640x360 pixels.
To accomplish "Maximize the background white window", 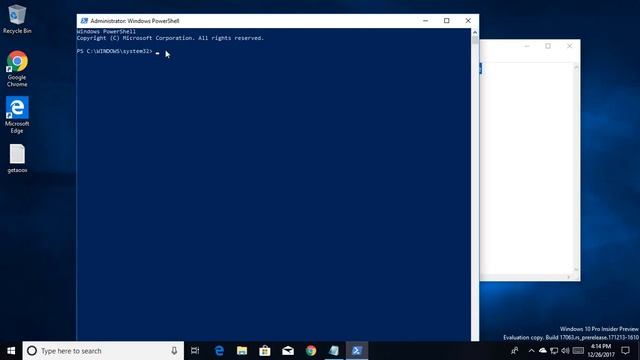I will point(548,46).
